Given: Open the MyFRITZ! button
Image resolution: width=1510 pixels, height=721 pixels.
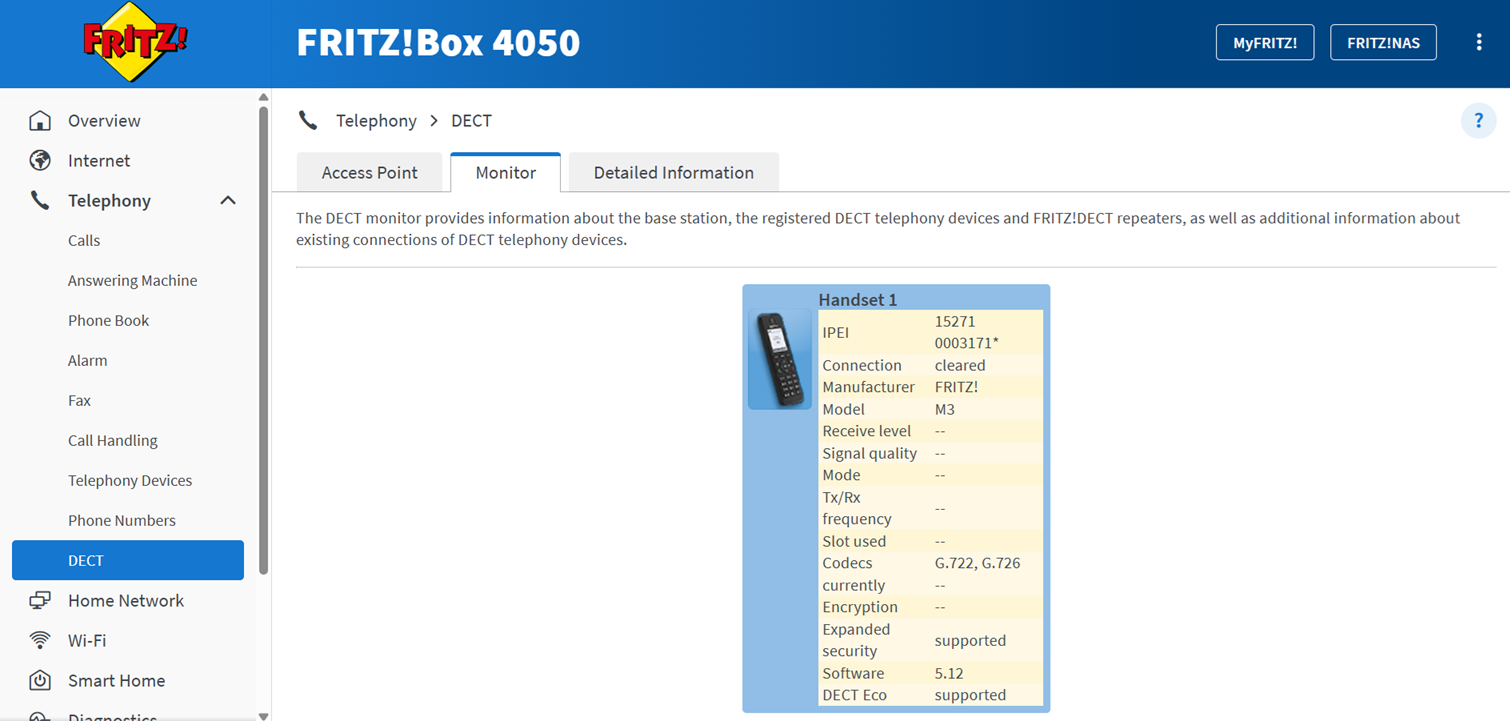Looking at the screenshot, I should (1265, 43).
